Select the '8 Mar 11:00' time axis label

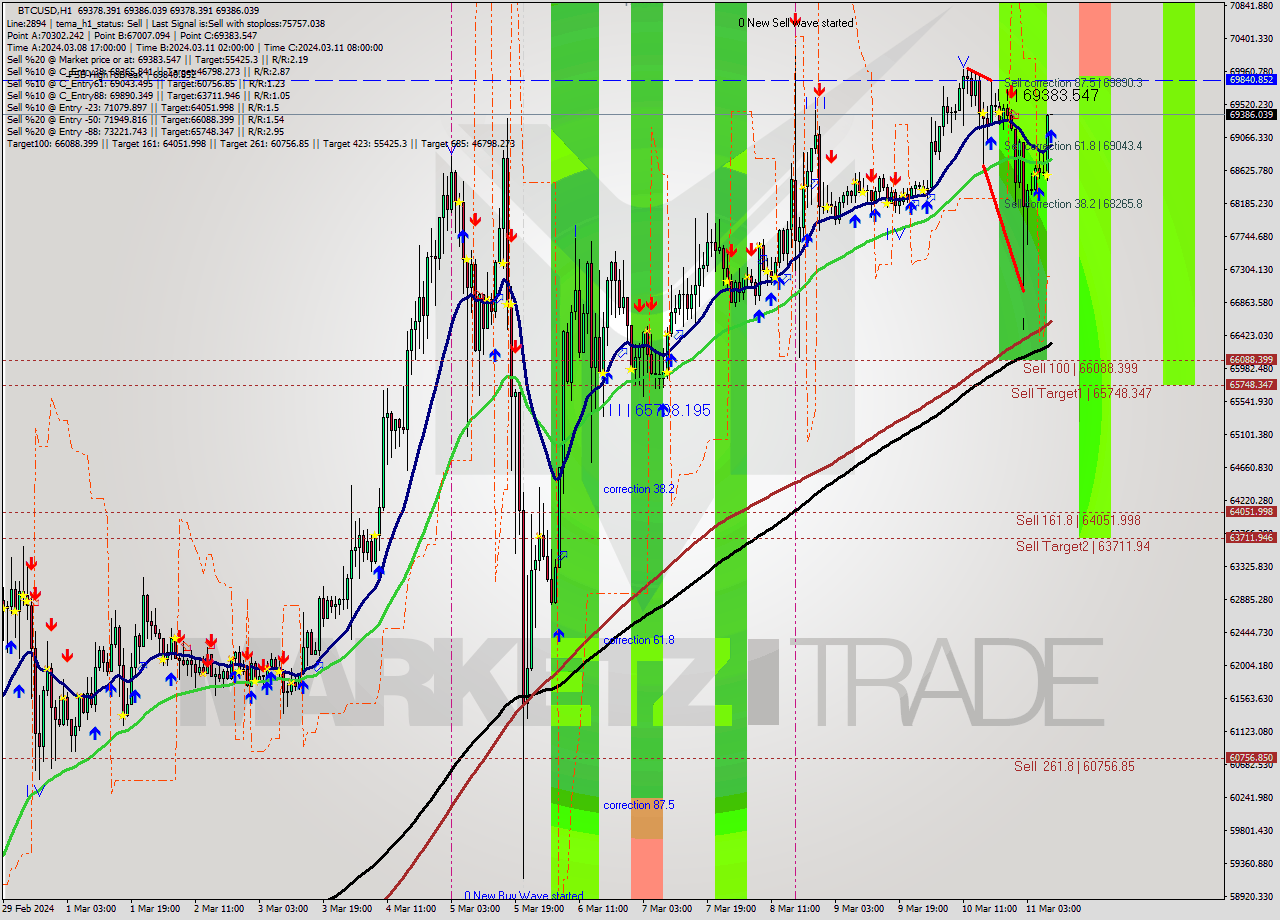pyautogui.click(x=795, y=910)
